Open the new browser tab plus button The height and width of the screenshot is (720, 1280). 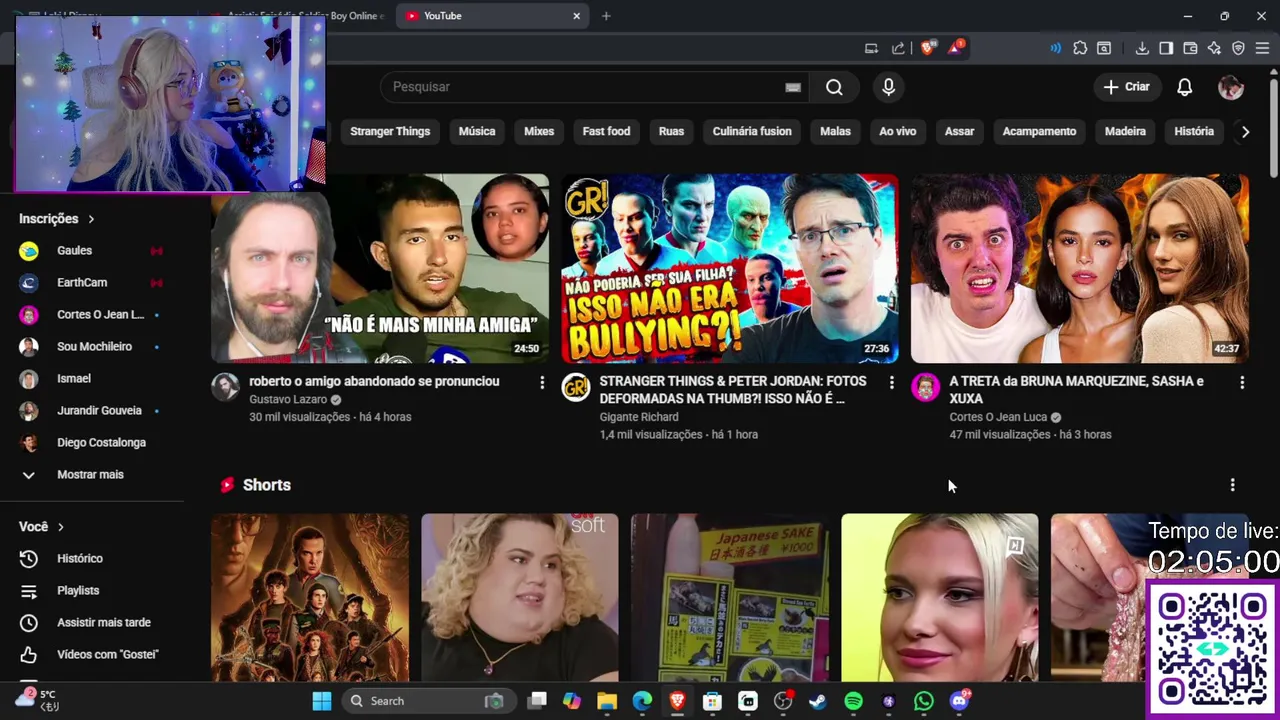point(606,16)
